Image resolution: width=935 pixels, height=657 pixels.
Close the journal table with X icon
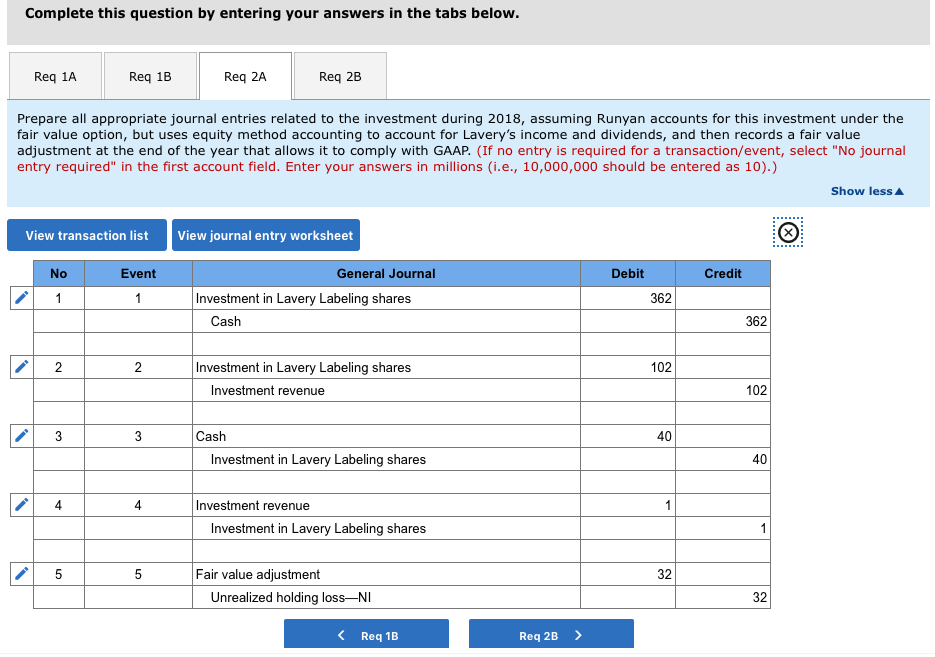point(788,232)
